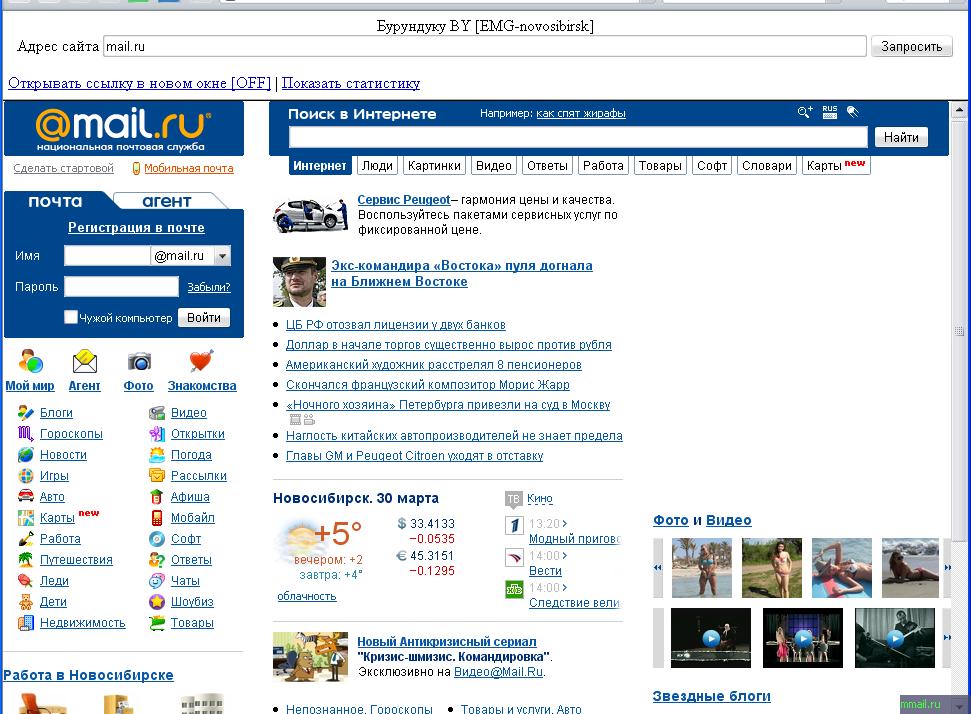Expand the @mail.ru domain dropdown
The height and width of the screenshot is (714, 971).
[x=222, y=256]
